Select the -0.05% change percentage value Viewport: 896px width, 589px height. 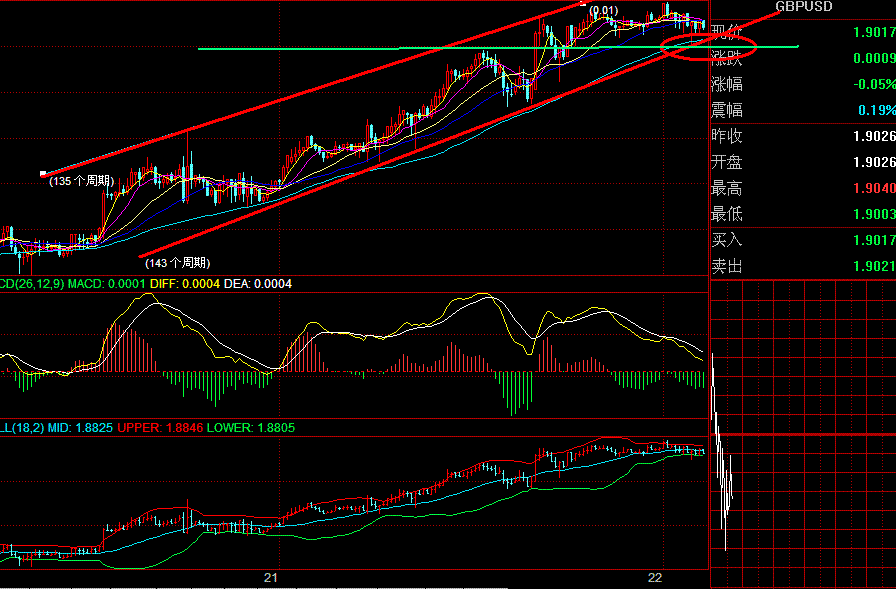tap(874, 84)
